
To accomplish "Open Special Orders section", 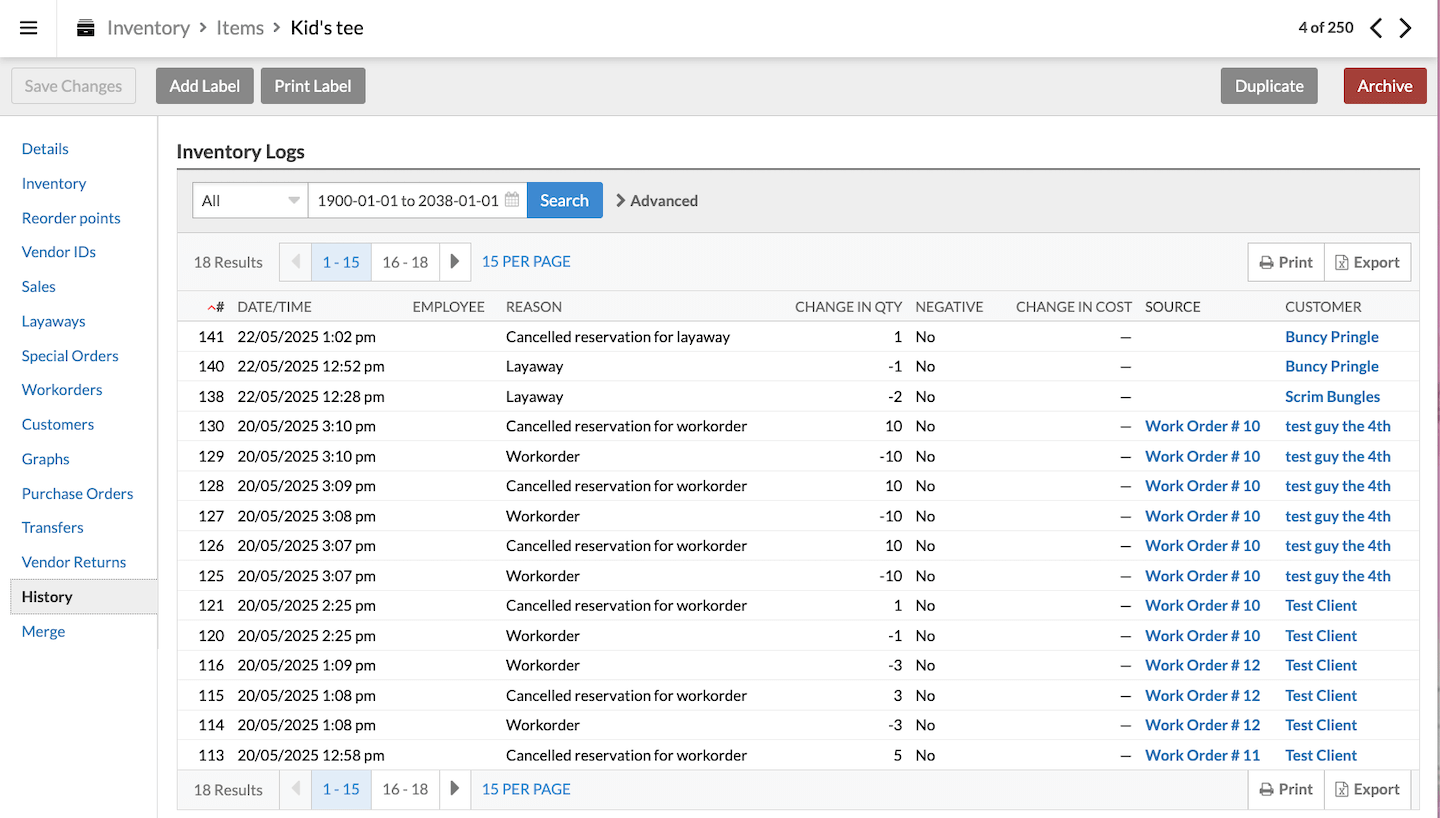I will [70, 356].
